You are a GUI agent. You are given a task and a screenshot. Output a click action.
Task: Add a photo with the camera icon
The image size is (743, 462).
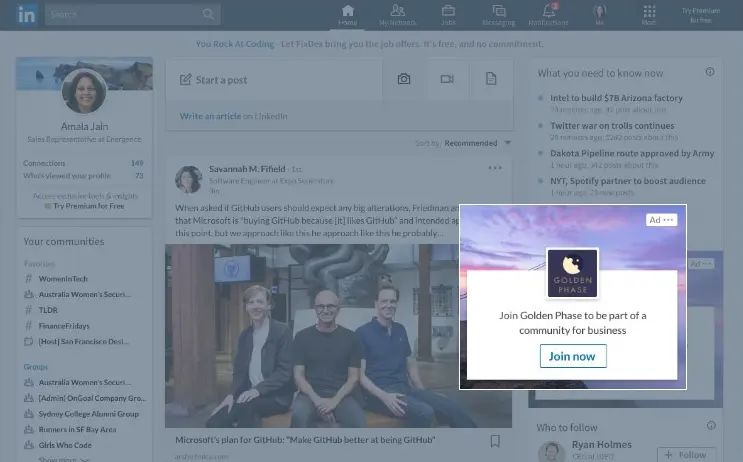click(x=404, y=79)
